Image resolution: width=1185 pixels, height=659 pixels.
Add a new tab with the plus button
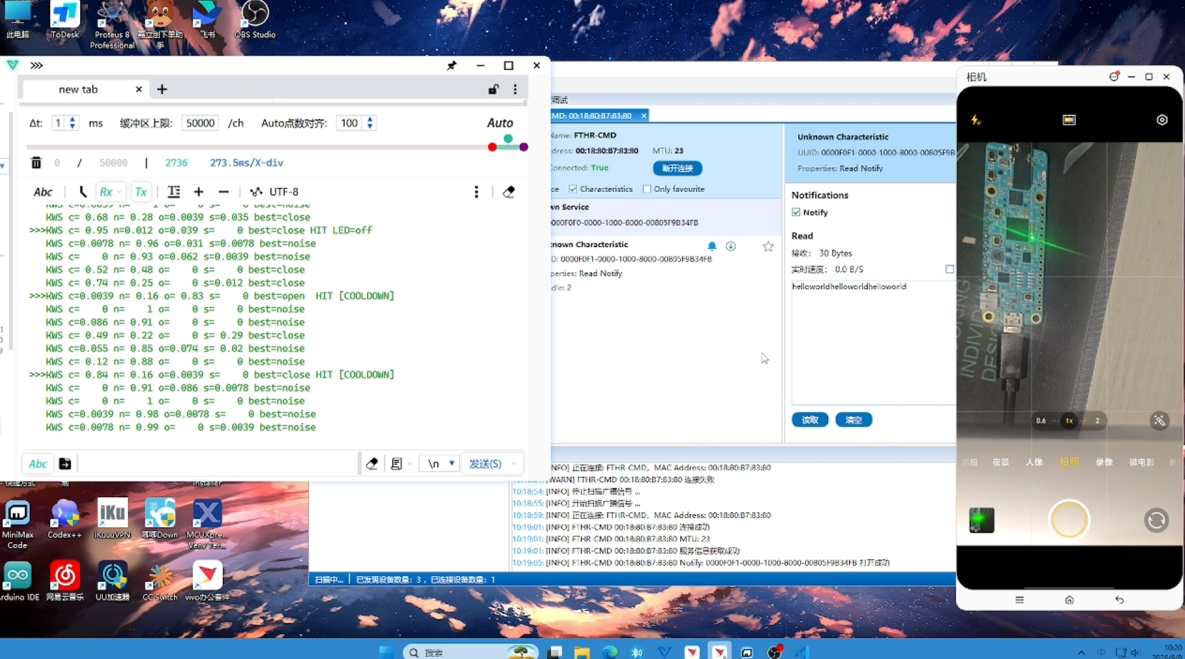(x=162, y=89)
